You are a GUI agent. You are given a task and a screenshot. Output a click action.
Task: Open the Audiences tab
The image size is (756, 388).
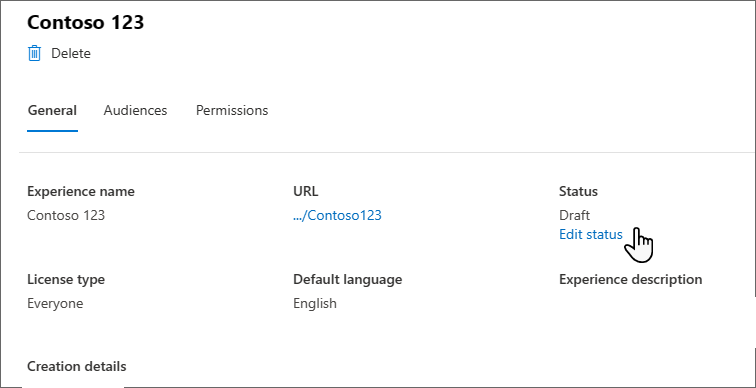(x=135, y=110)
